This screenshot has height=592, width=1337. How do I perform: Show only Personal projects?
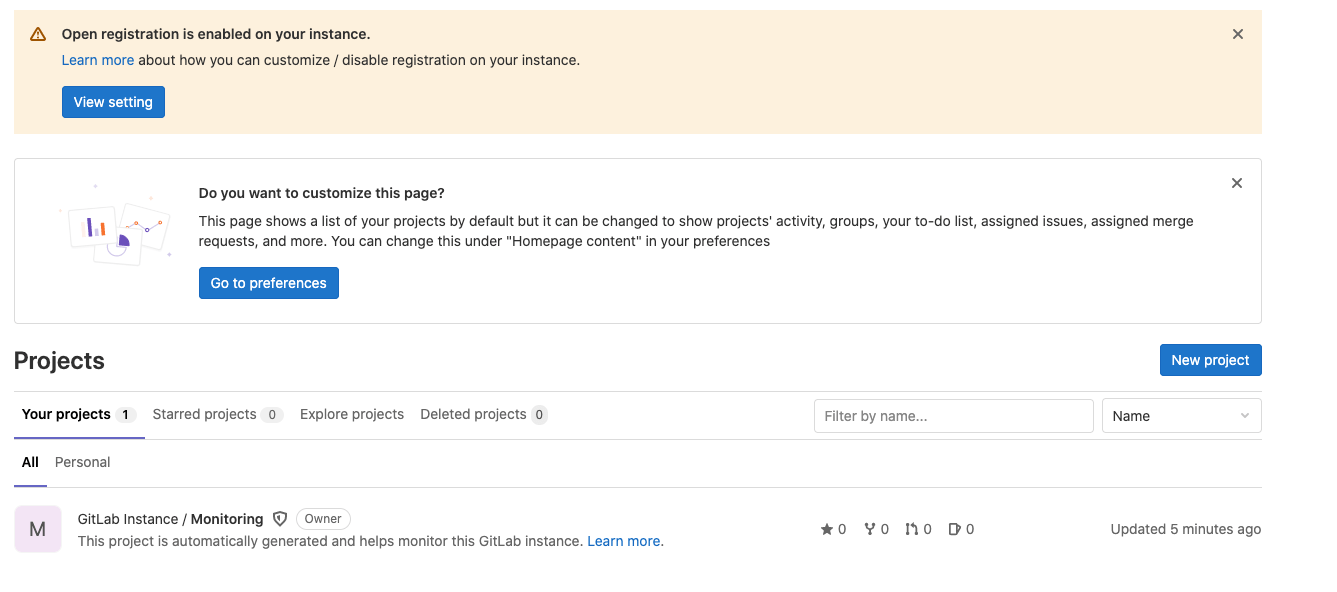(82, 462)
